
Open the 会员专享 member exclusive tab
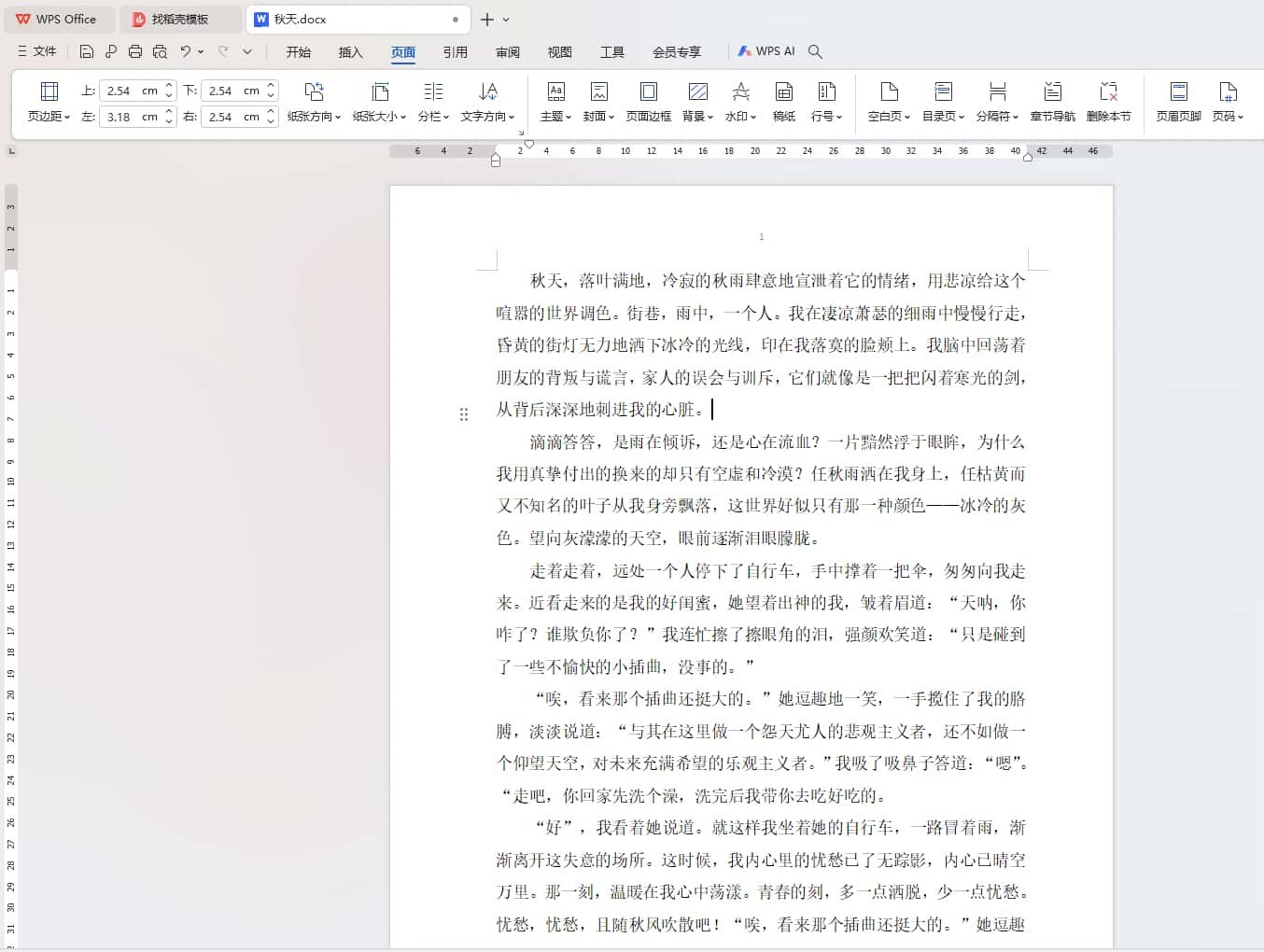tap(677, 52)
